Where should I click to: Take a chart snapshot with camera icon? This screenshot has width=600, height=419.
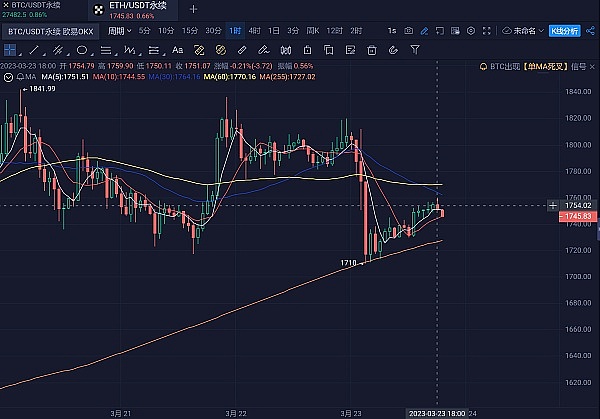click(409, 31)
